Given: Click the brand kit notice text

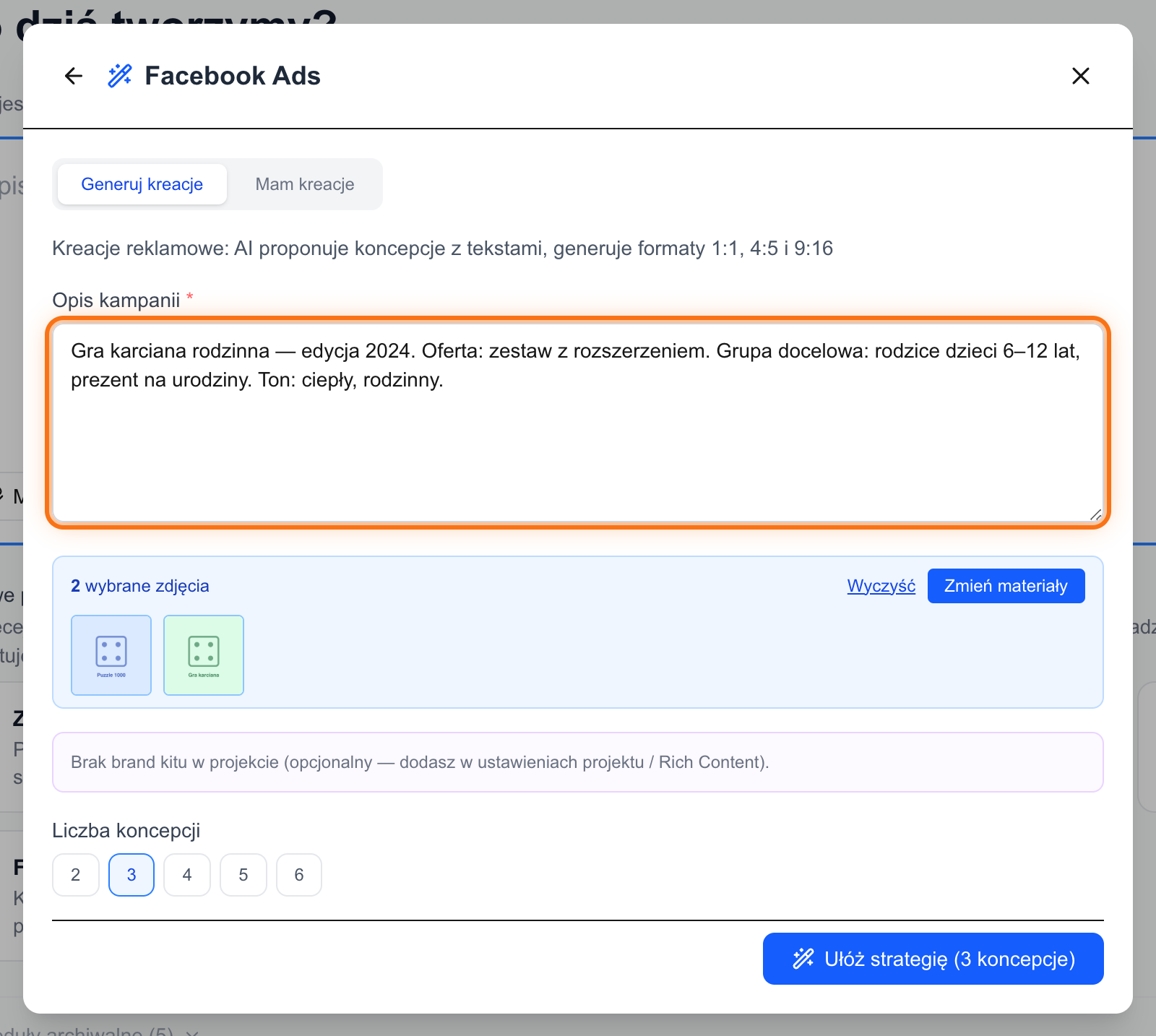Looking at the screenshot, I should 420,762.
